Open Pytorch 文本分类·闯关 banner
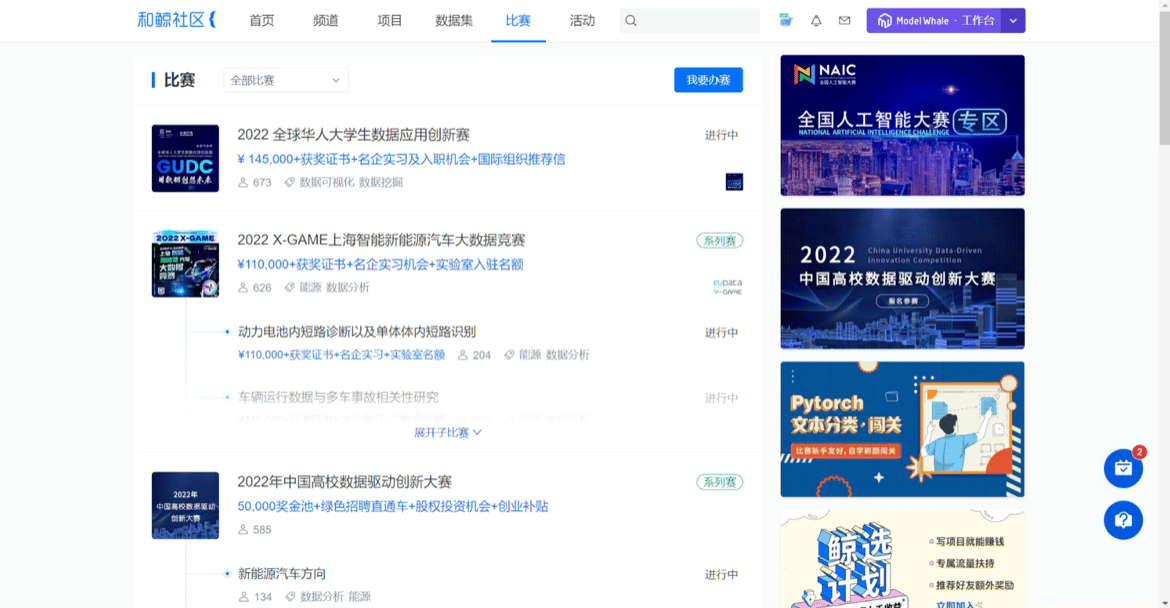Screen dimensions: 1170x608 [x=902, y=429]
